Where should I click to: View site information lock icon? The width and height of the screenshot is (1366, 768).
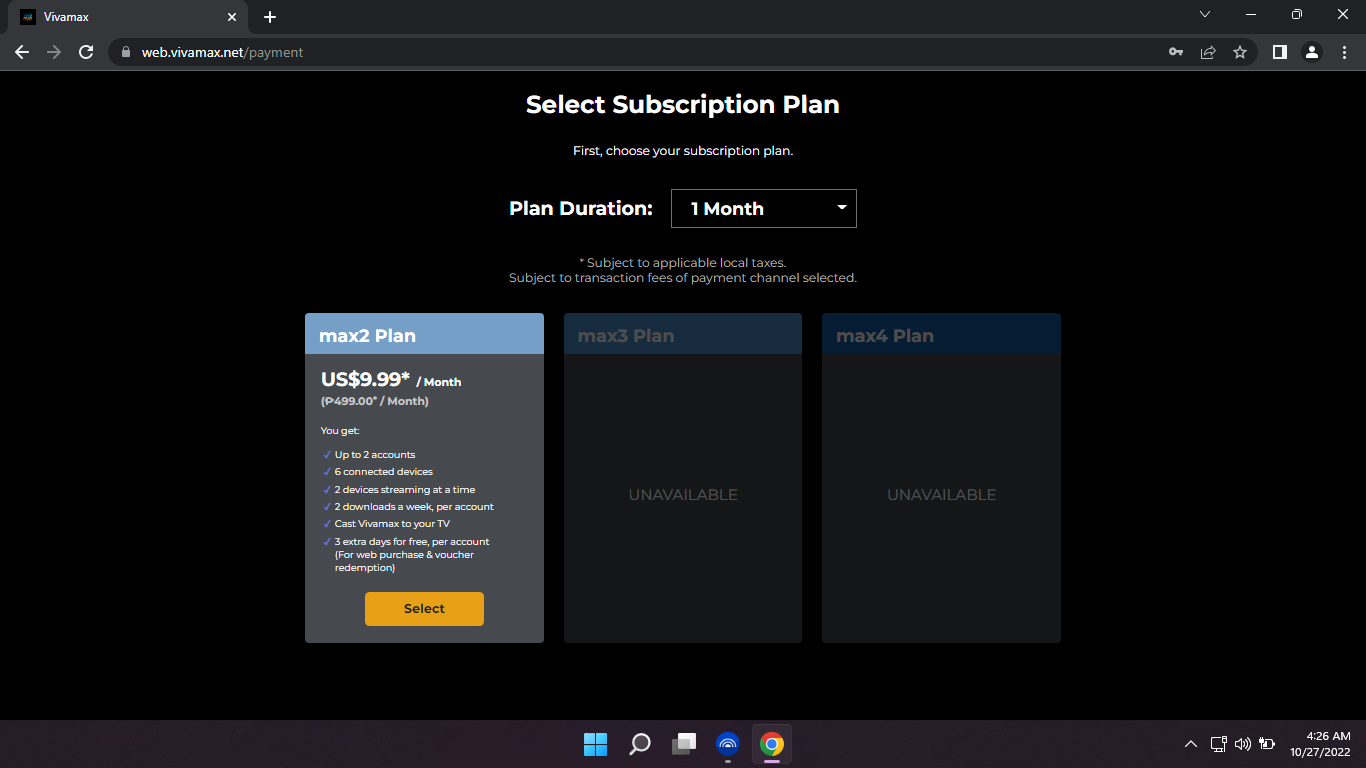(x=126, y=52)
